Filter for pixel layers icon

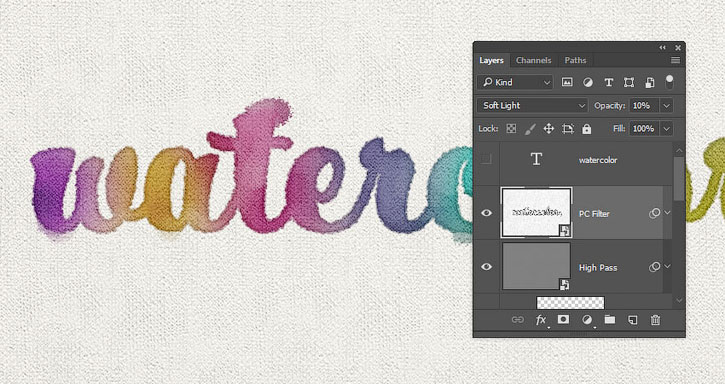point(567,82)
